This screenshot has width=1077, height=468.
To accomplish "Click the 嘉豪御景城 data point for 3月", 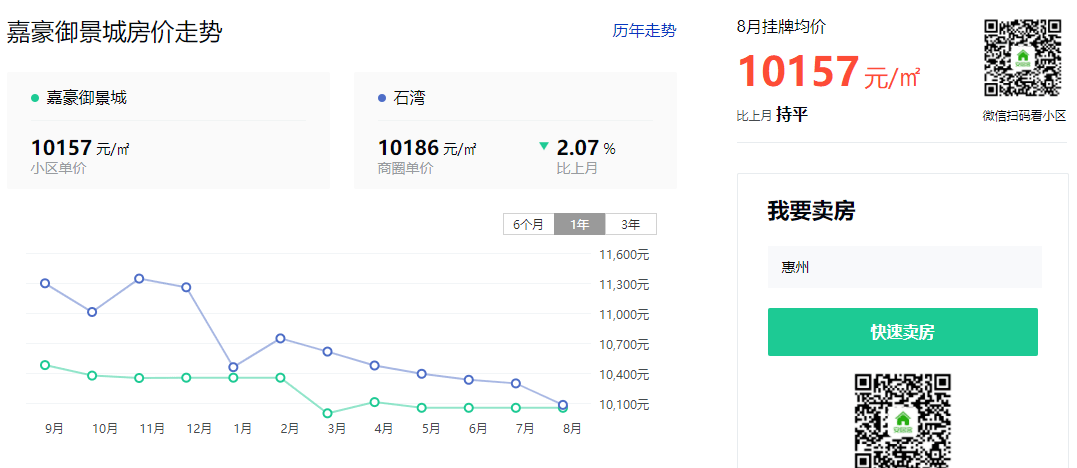I will point(327,413).
